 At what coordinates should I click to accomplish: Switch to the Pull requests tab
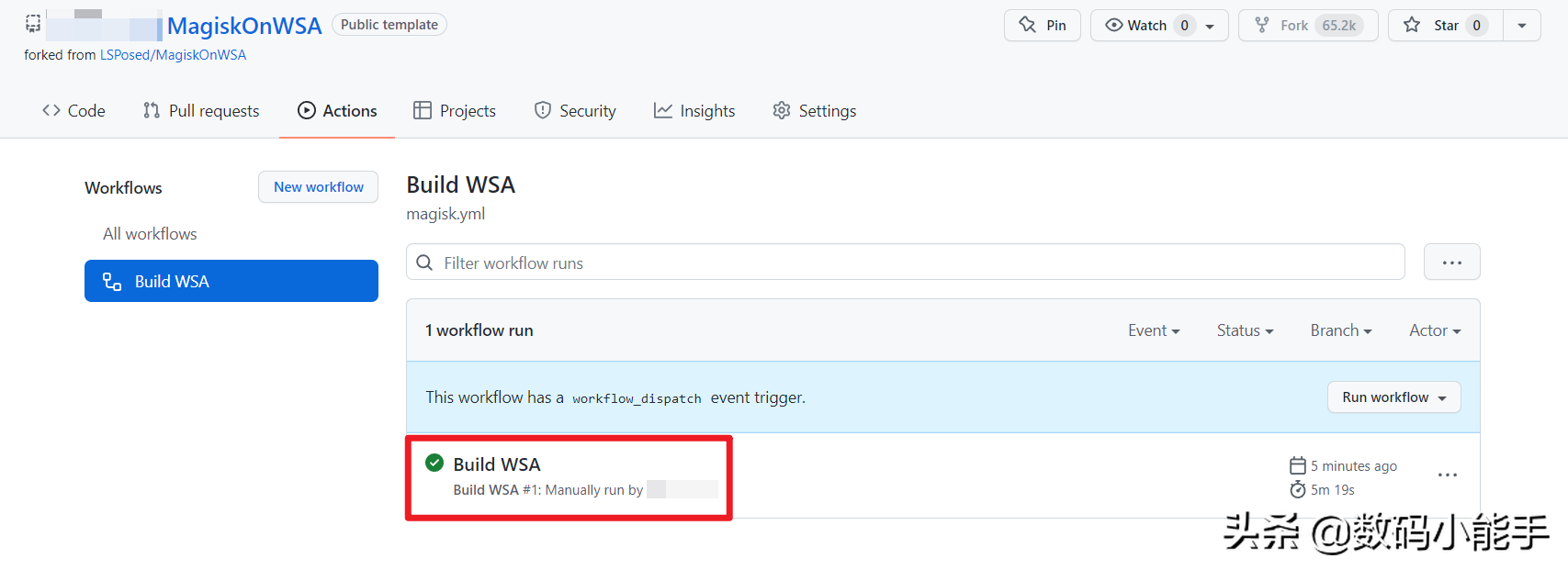pos(201,111)
